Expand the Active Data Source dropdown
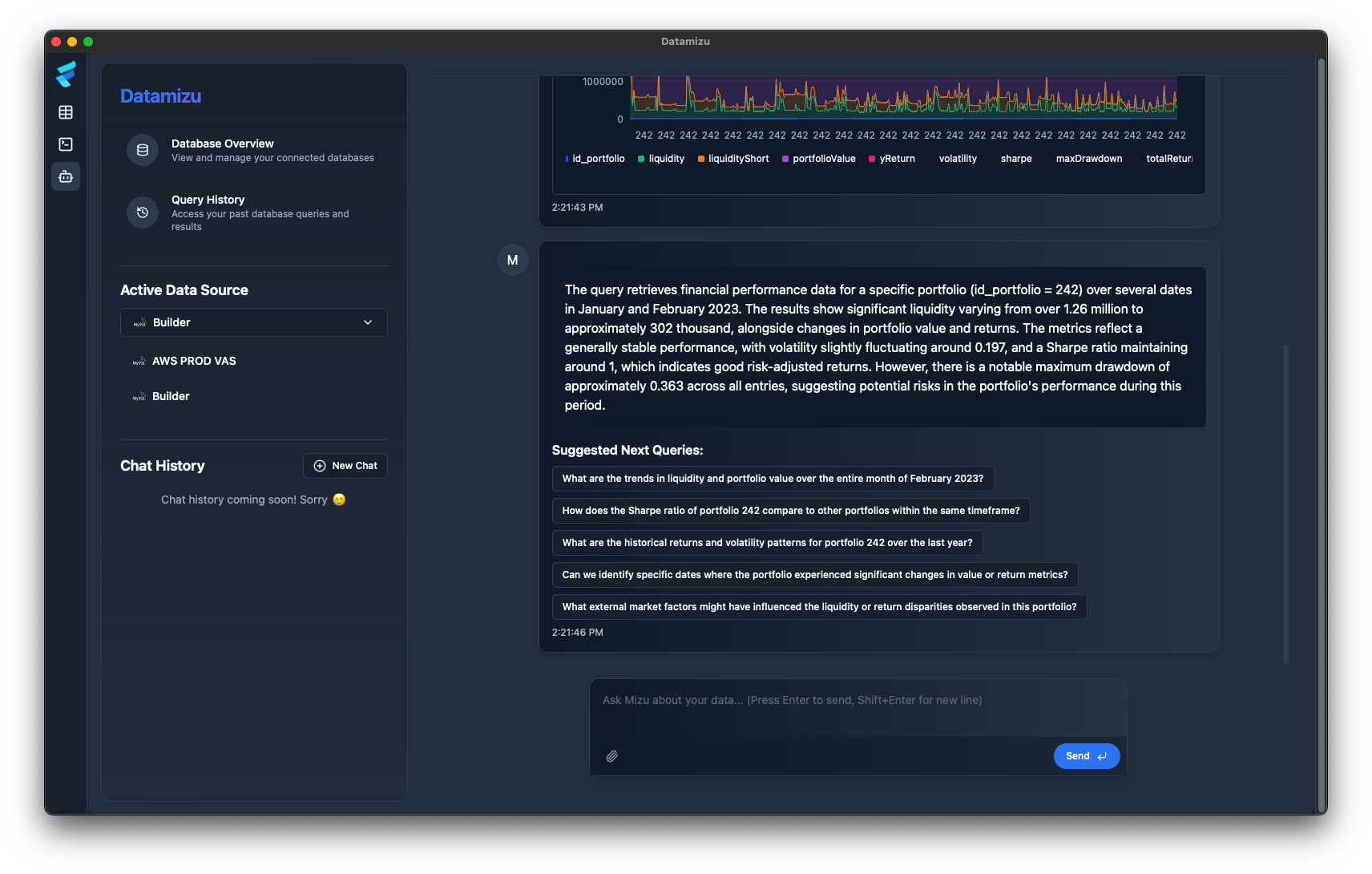 tap(254, 322)
